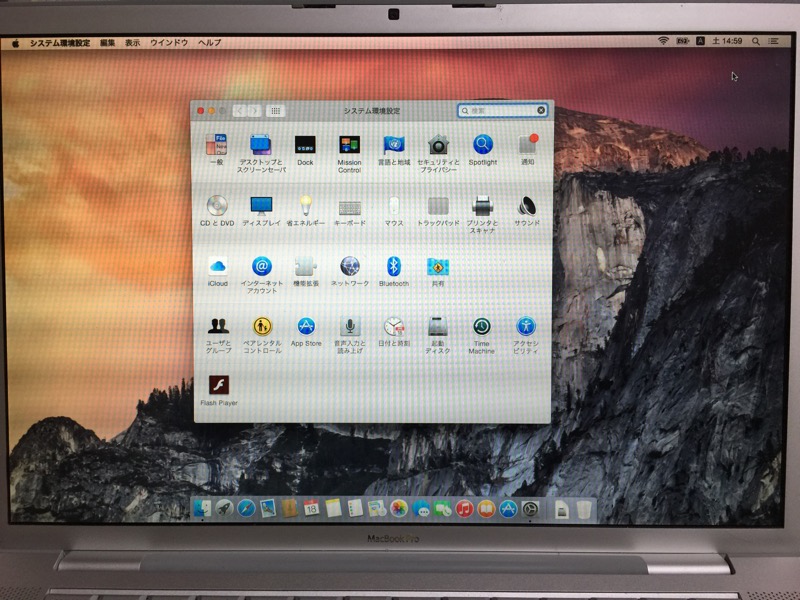Screen dimensions: 800x600
Task: Open iCloud preferences pane
Action: [x=218, y=271]
